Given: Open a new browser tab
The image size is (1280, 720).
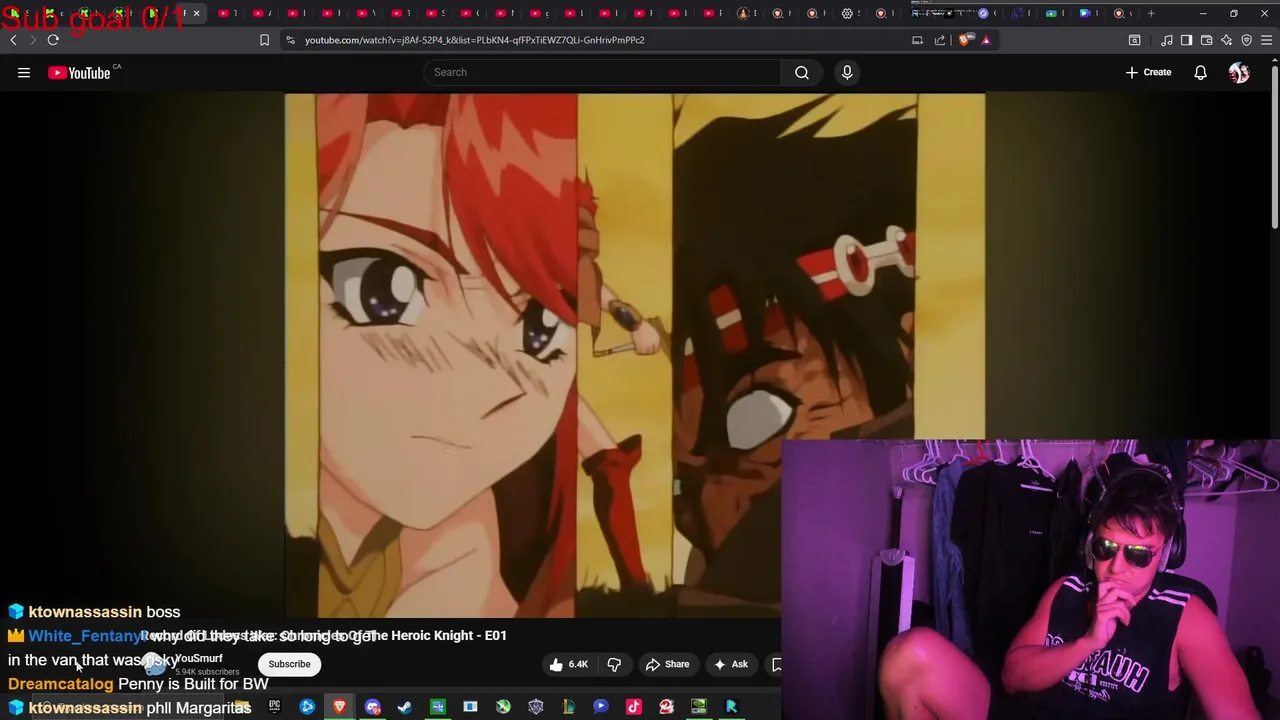Looking at the screenshot, I should tap(1151, 13).
